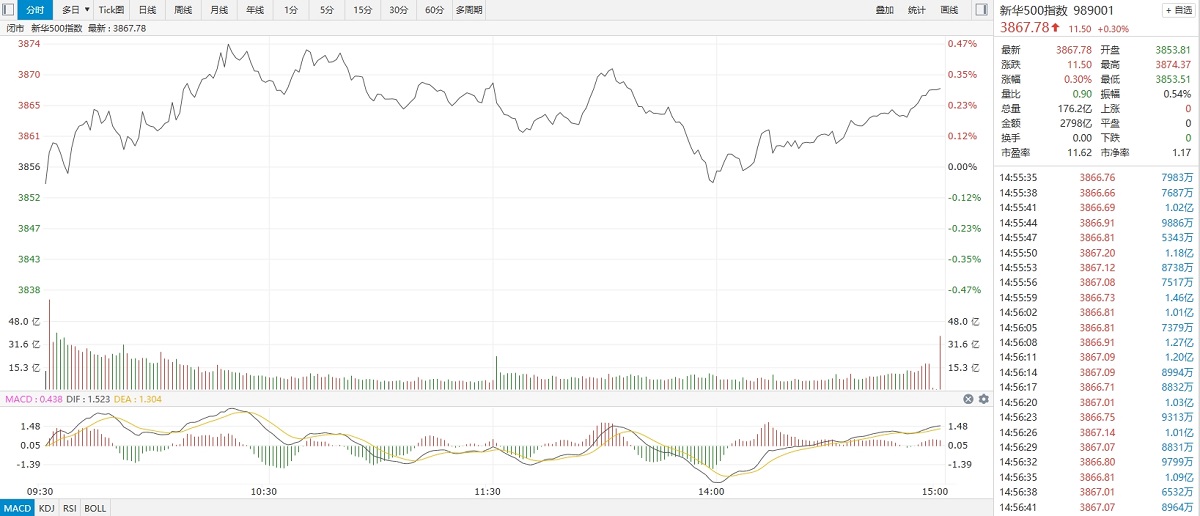The height and width of the screenshot is (516, 1200).
Task: Close the MACD indicator panel
Action: 968,399
